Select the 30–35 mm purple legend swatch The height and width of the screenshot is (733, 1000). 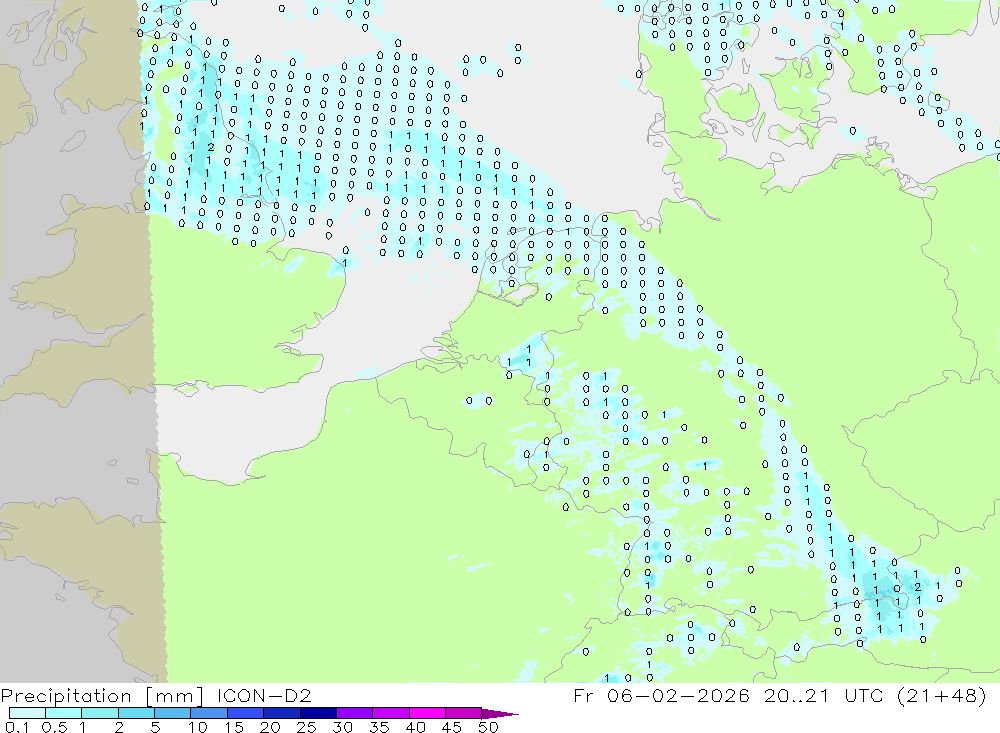(355, 713)
